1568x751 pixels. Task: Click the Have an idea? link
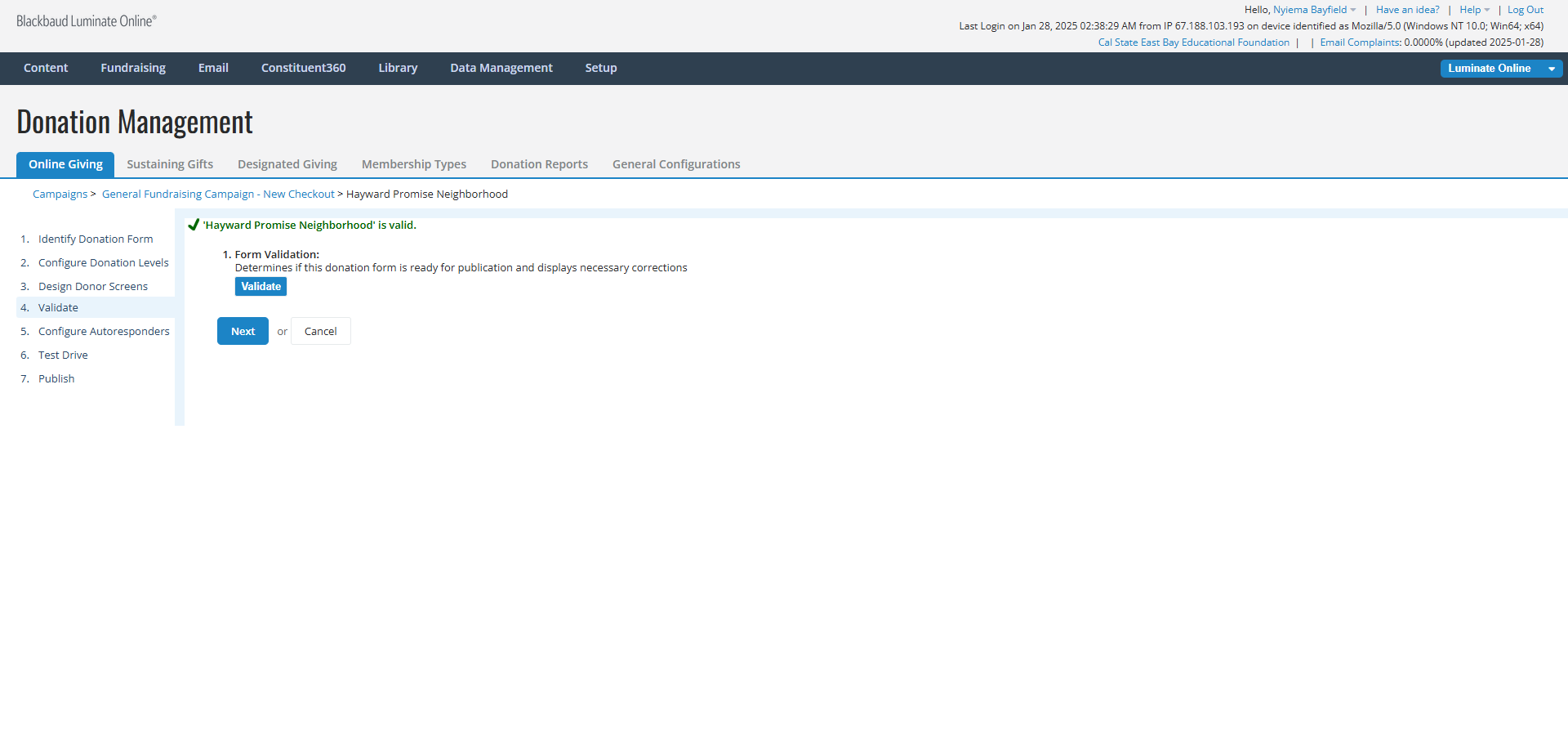1407,10
